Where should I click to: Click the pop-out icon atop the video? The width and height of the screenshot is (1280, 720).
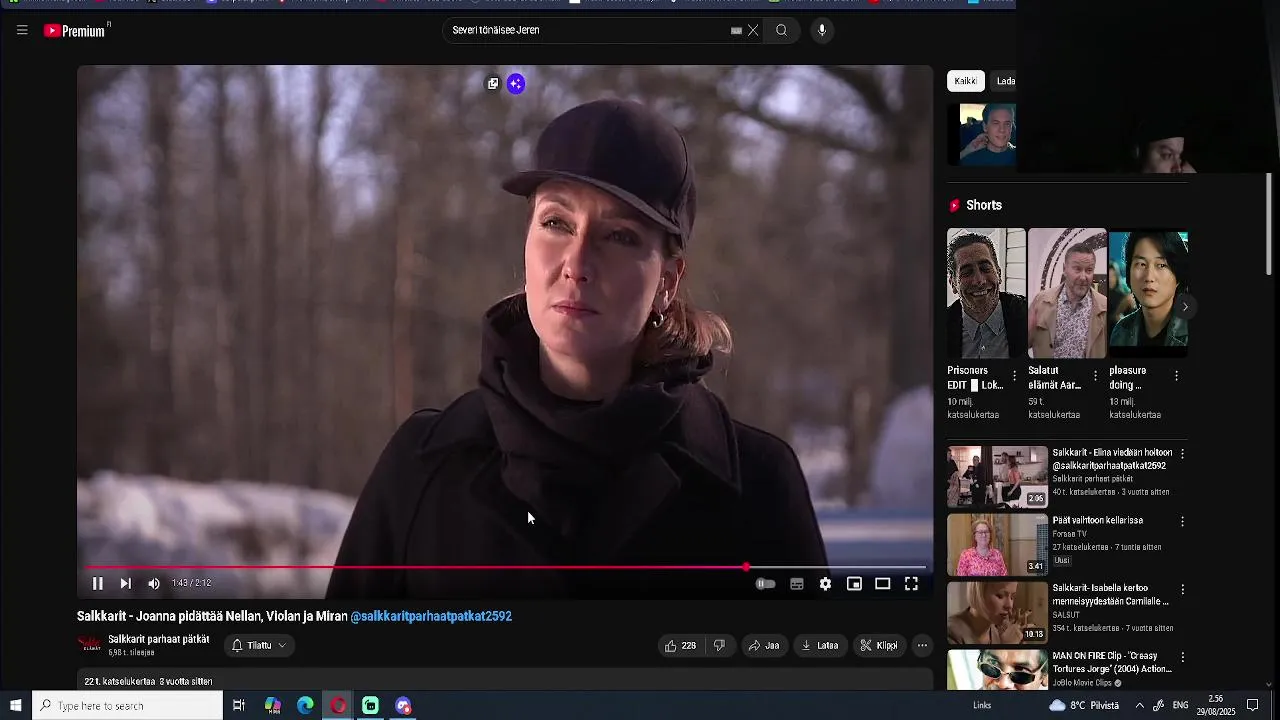coord(493,84)
